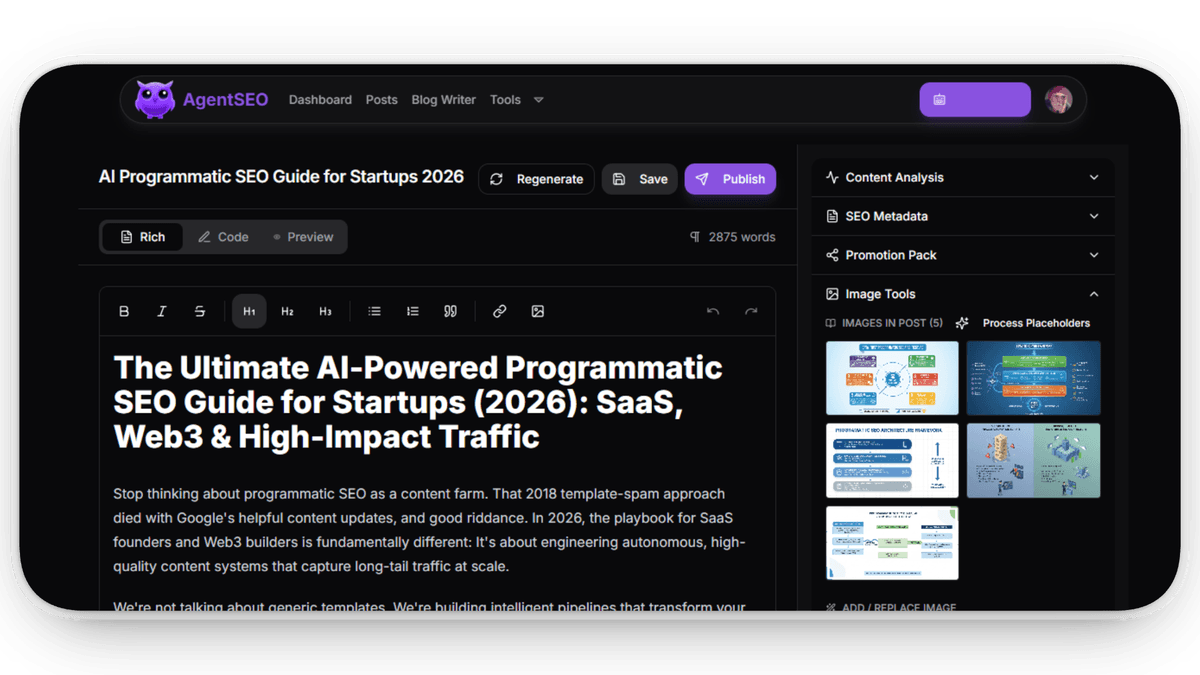The width and height of the screenshot is (1200, 675).
Task: Apply strikethrough formatting
Action: (x=200, y=312)
